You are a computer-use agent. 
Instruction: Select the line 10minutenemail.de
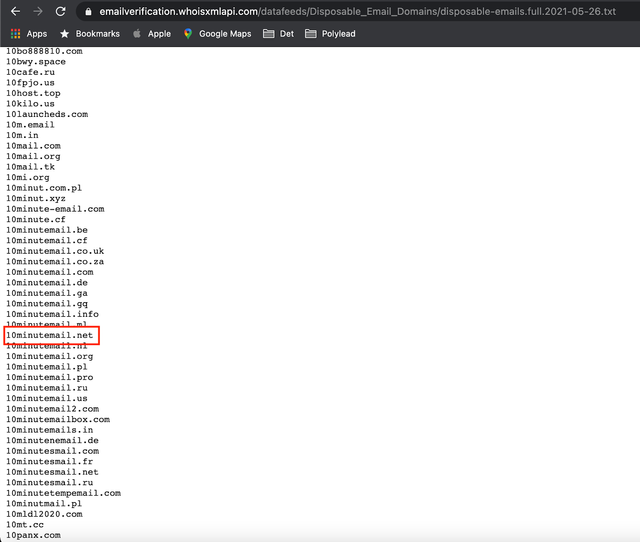[52, 441]
